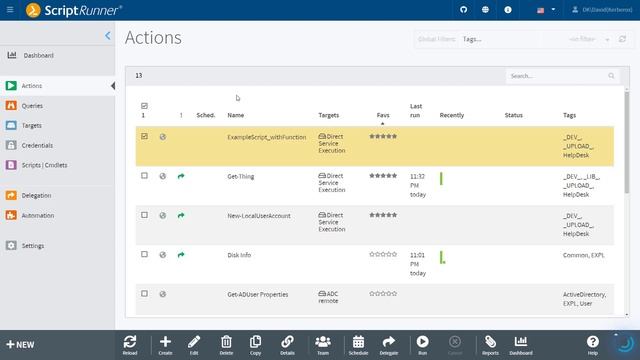640x360 pixels.
Task: Set Disk Info favorite stars rating
Action: [x=383, y=254]
